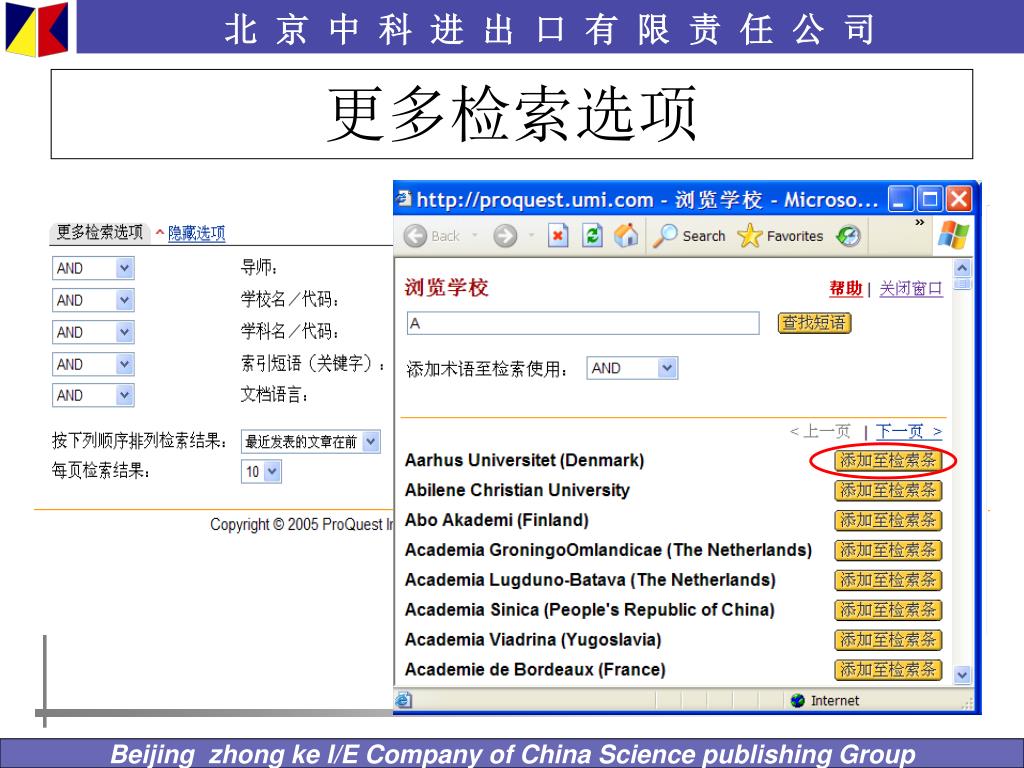Open the 帮助 help link
The height and width of the screenshot is (768, 1024).
click(846, 288)
